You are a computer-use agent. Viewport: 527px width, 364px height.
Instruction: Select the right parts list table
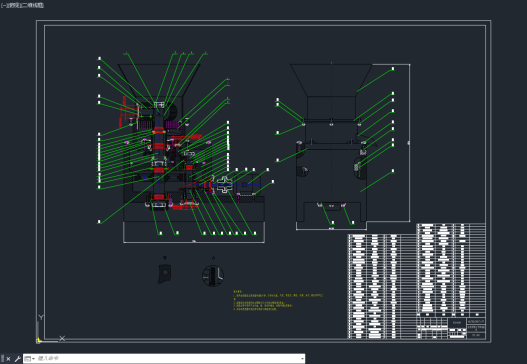[451, 268]
